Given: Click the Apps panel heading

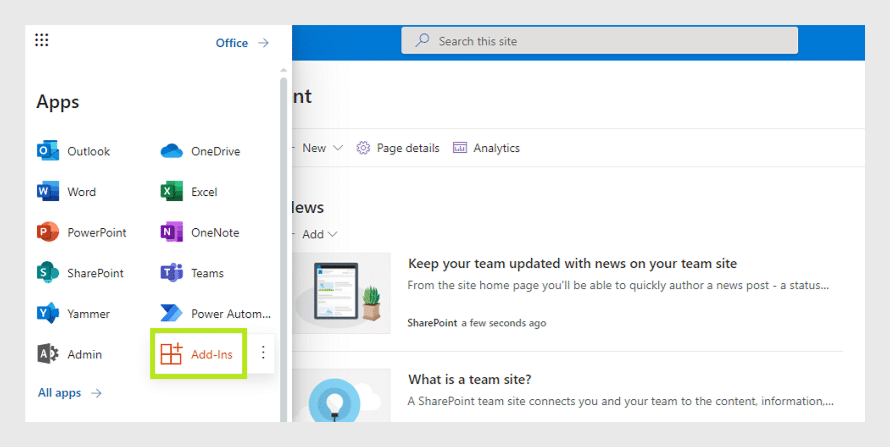Looking at the screenshot, I should pos(58,102).
